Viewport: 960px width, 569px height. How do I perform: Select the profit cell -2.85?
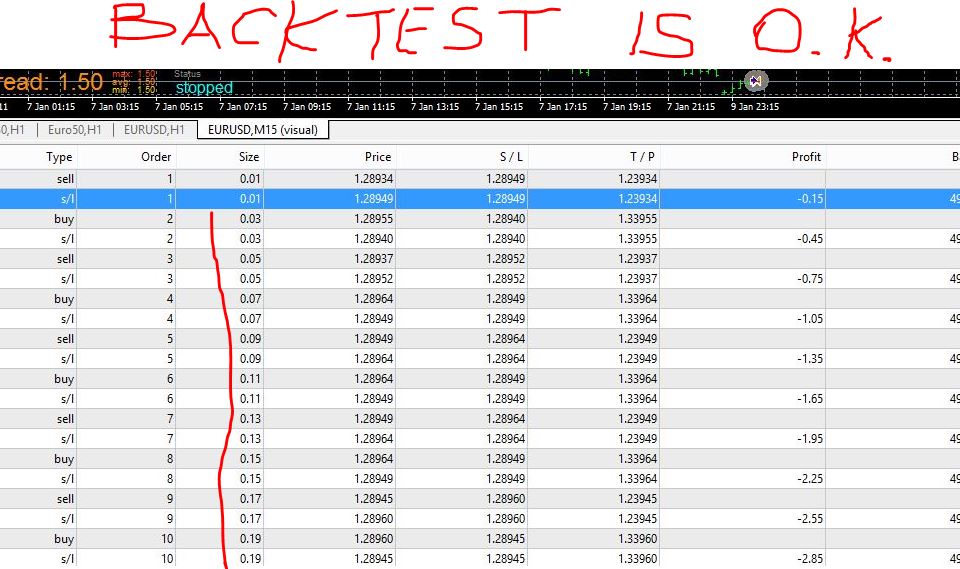click(810, 559)
